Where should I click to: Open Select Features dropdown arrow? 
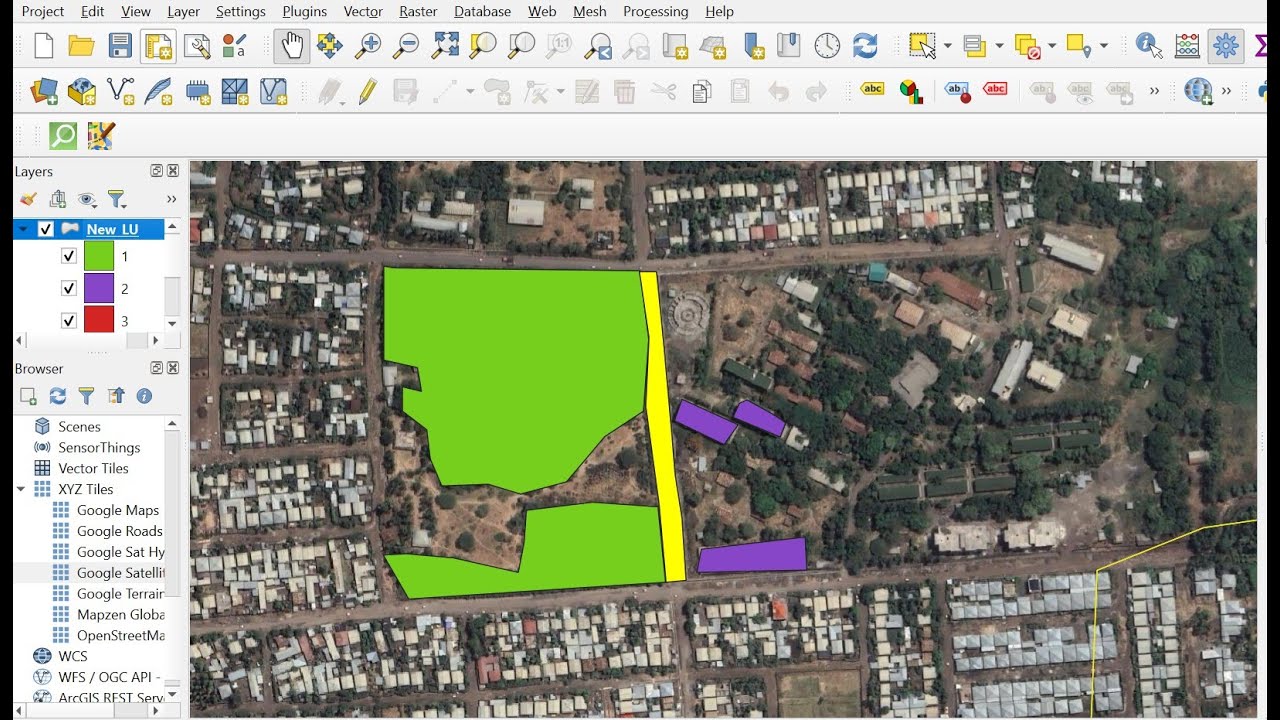(946, 46)
